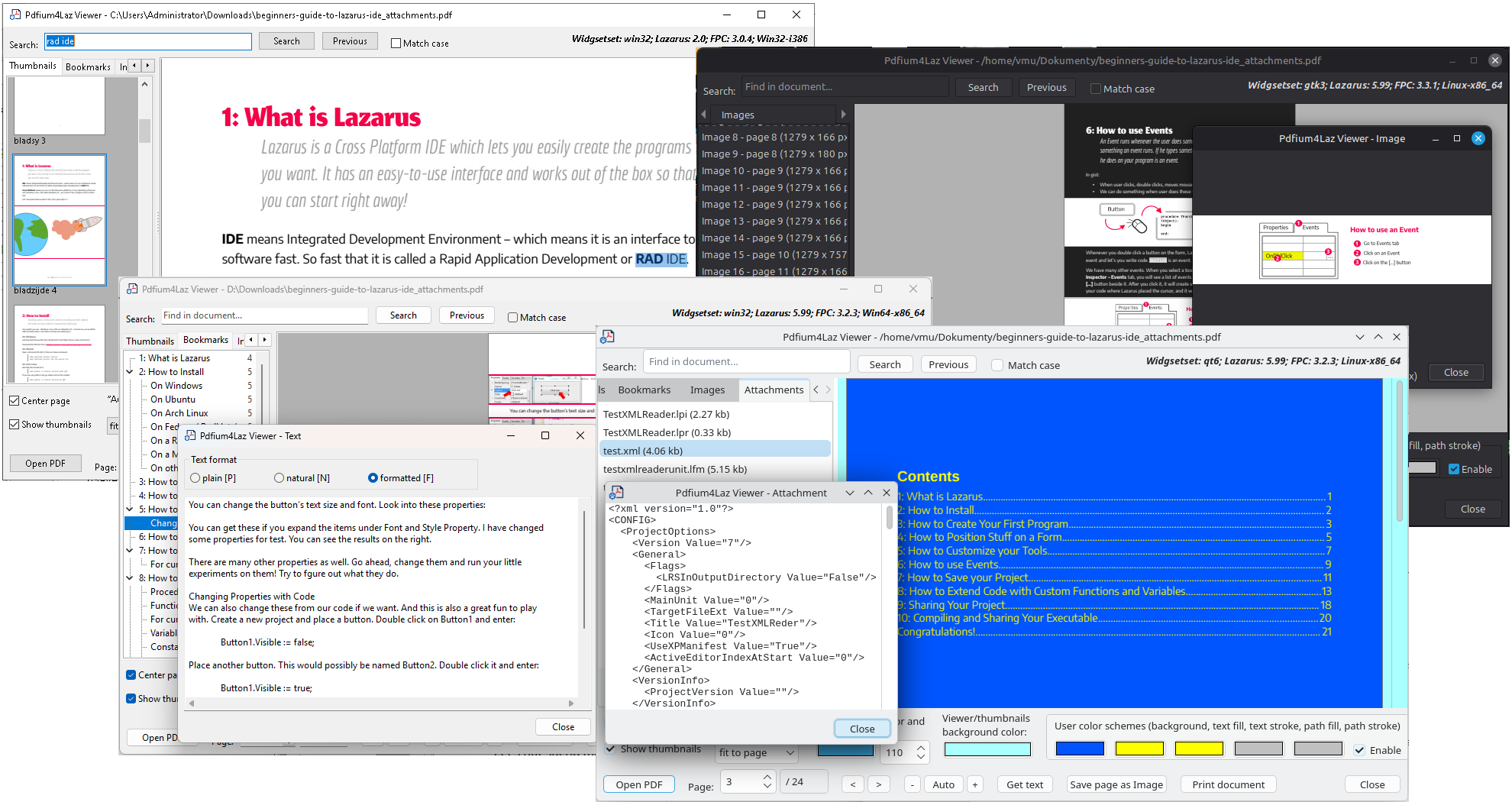Pick the cyan viewer background color swatch
1512x802 pixels.
point(987,750)
